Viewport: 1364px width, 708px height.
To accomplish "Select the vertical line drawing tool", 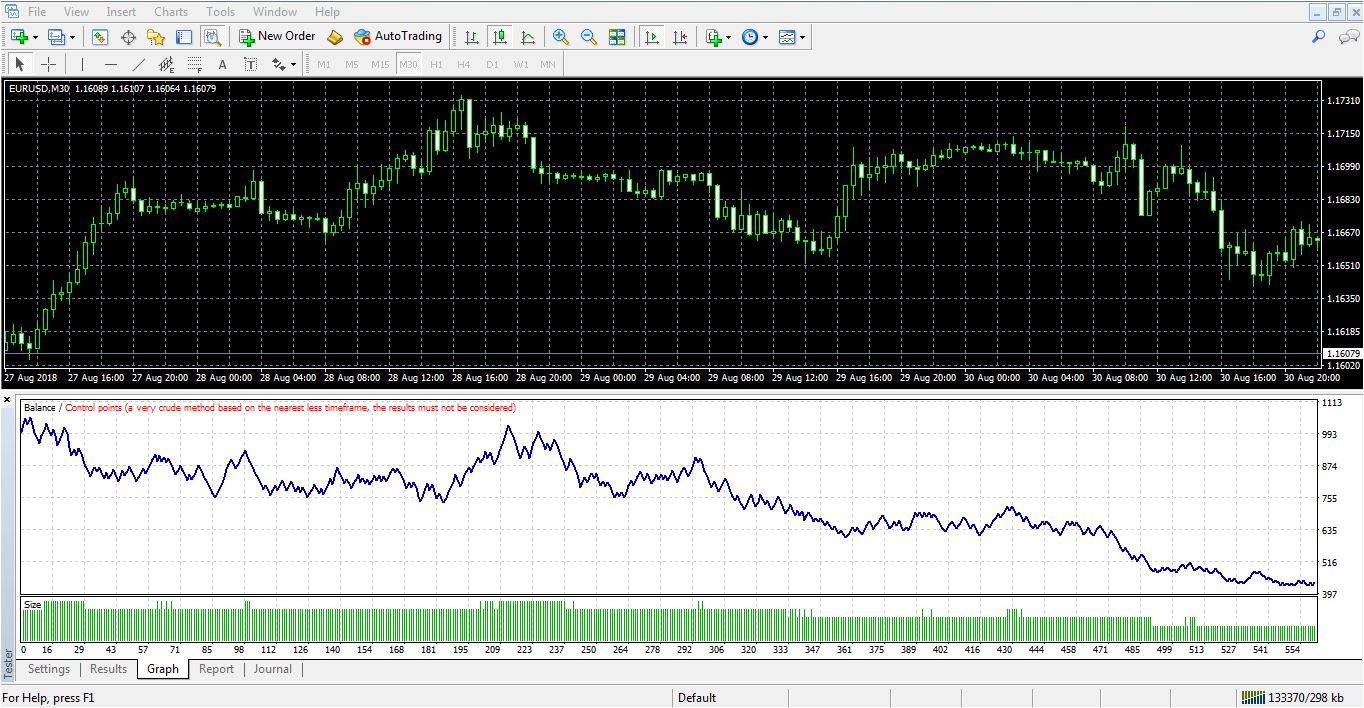I will tap(82, 65).
